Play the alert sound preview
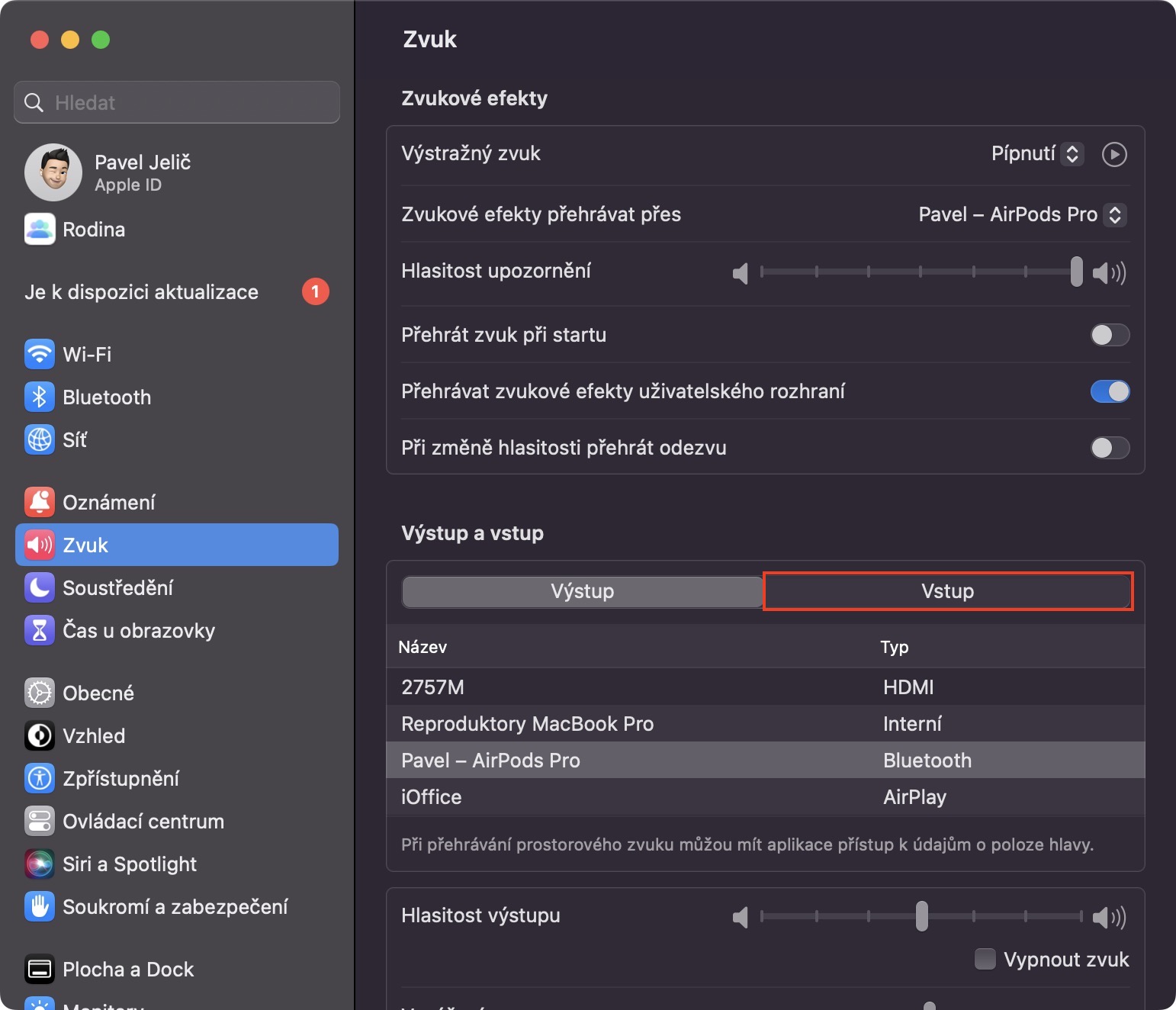Screen dimensions: 1176x1010 (x=1114, y=154)
